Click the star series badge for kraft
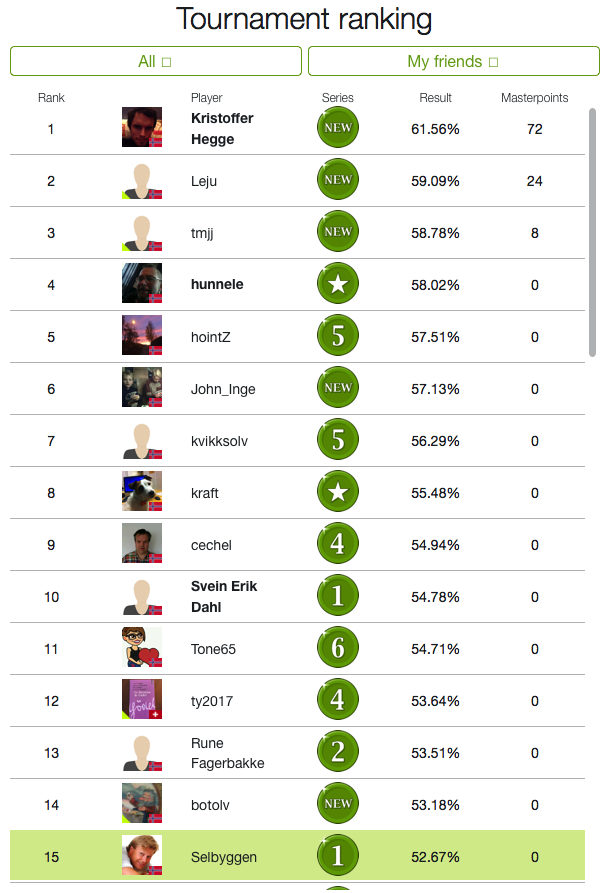Screen dimensions: 605x893 click(x=338, y=491)
